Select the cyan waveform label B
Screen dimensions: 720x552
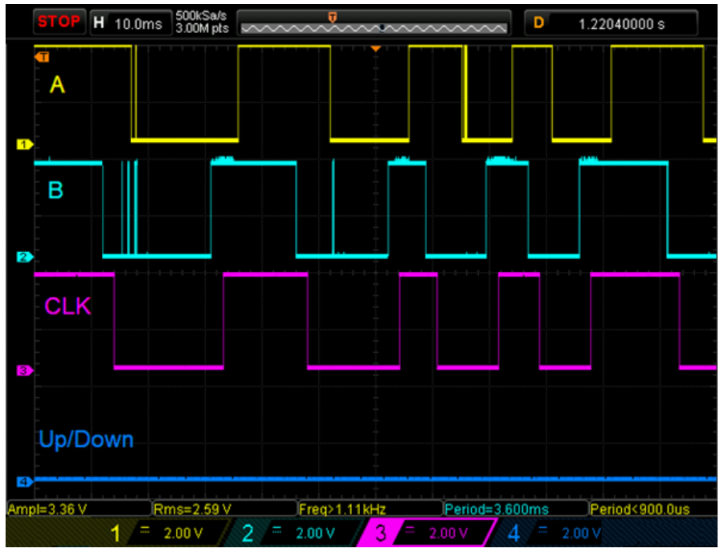56,190
